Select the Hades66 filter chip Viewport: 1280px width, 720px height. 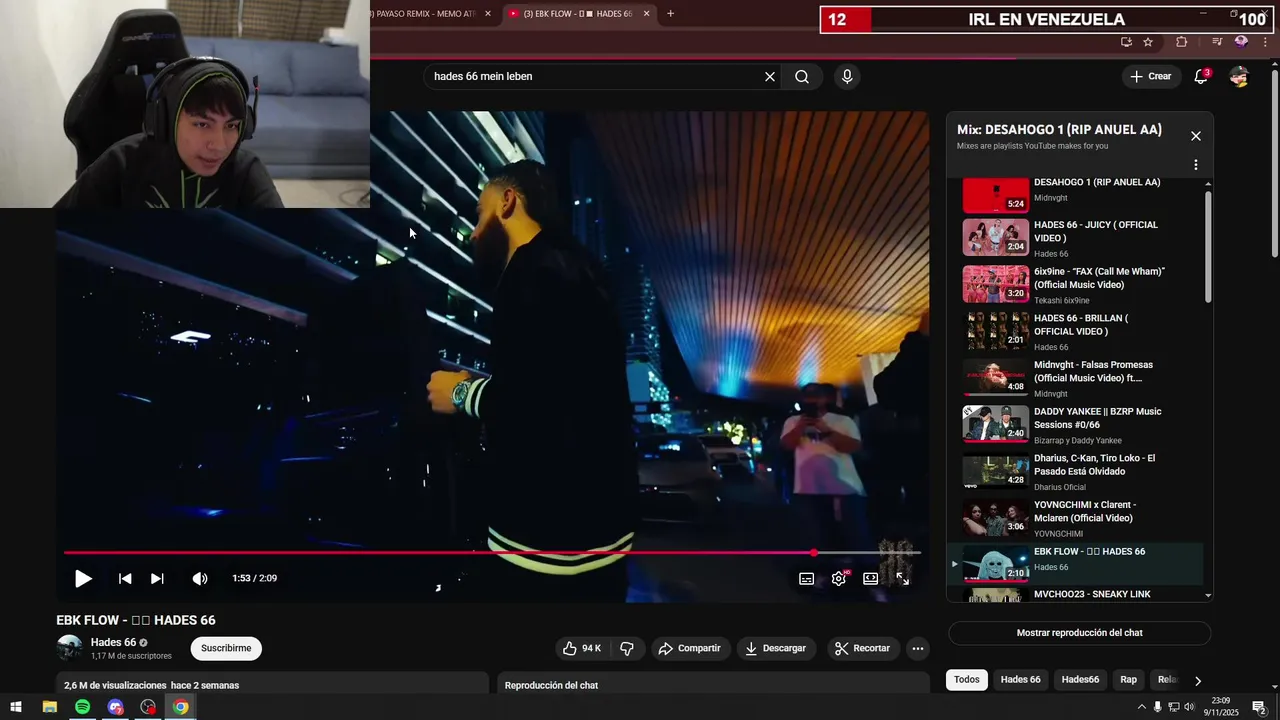pos(1080,680)
